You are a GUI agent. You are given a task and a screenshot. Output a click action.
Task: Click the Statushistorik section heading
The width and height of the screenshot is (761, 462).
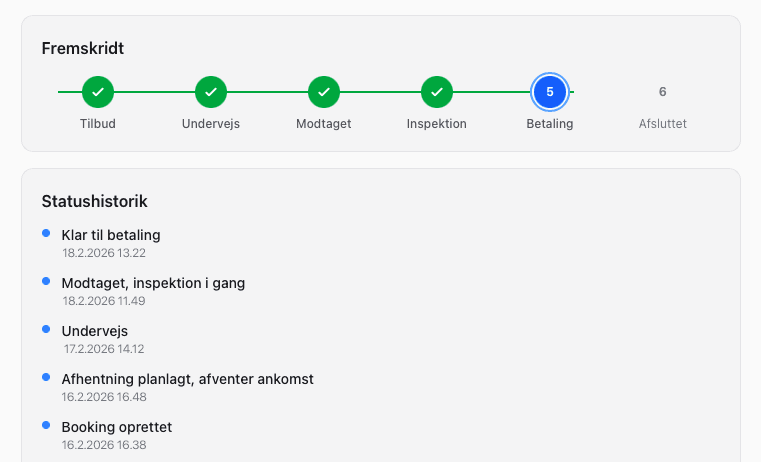coord(94,201)
